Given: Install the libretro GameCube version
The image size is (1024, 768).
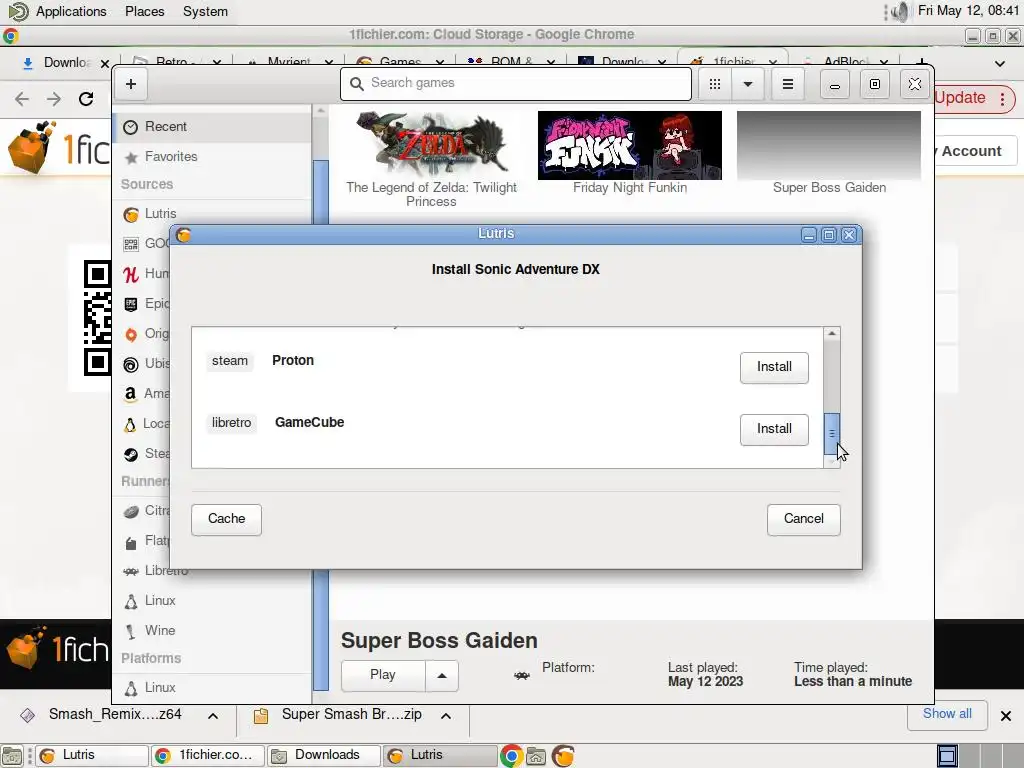Looking at the screenshot, I should [774, 430].
